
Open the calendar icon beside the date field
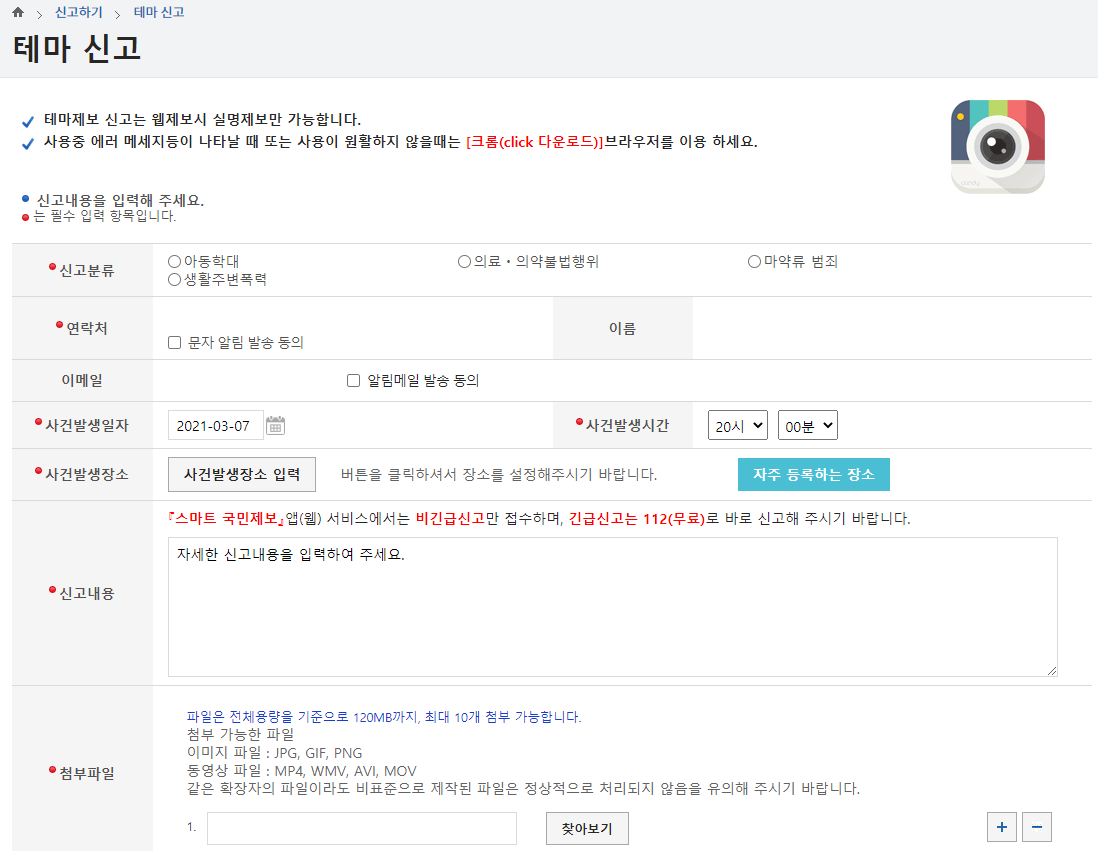pos(276,424)
